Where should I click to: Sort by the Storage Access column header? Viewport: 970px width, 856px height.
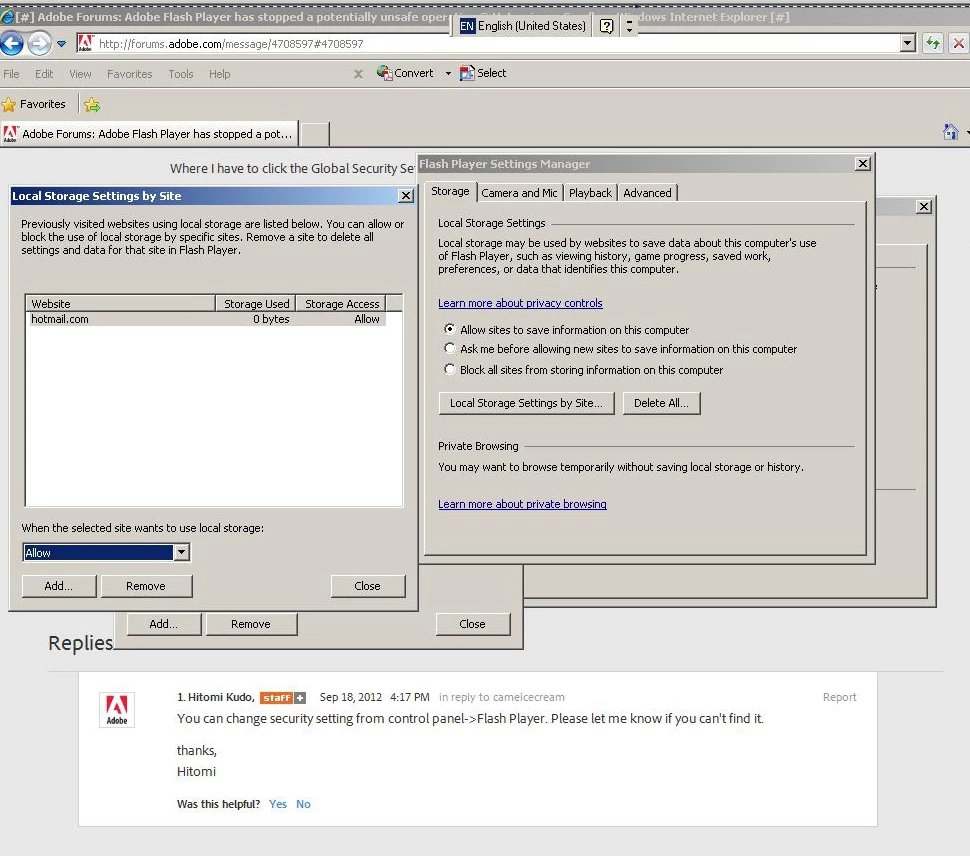click(341, 304)
